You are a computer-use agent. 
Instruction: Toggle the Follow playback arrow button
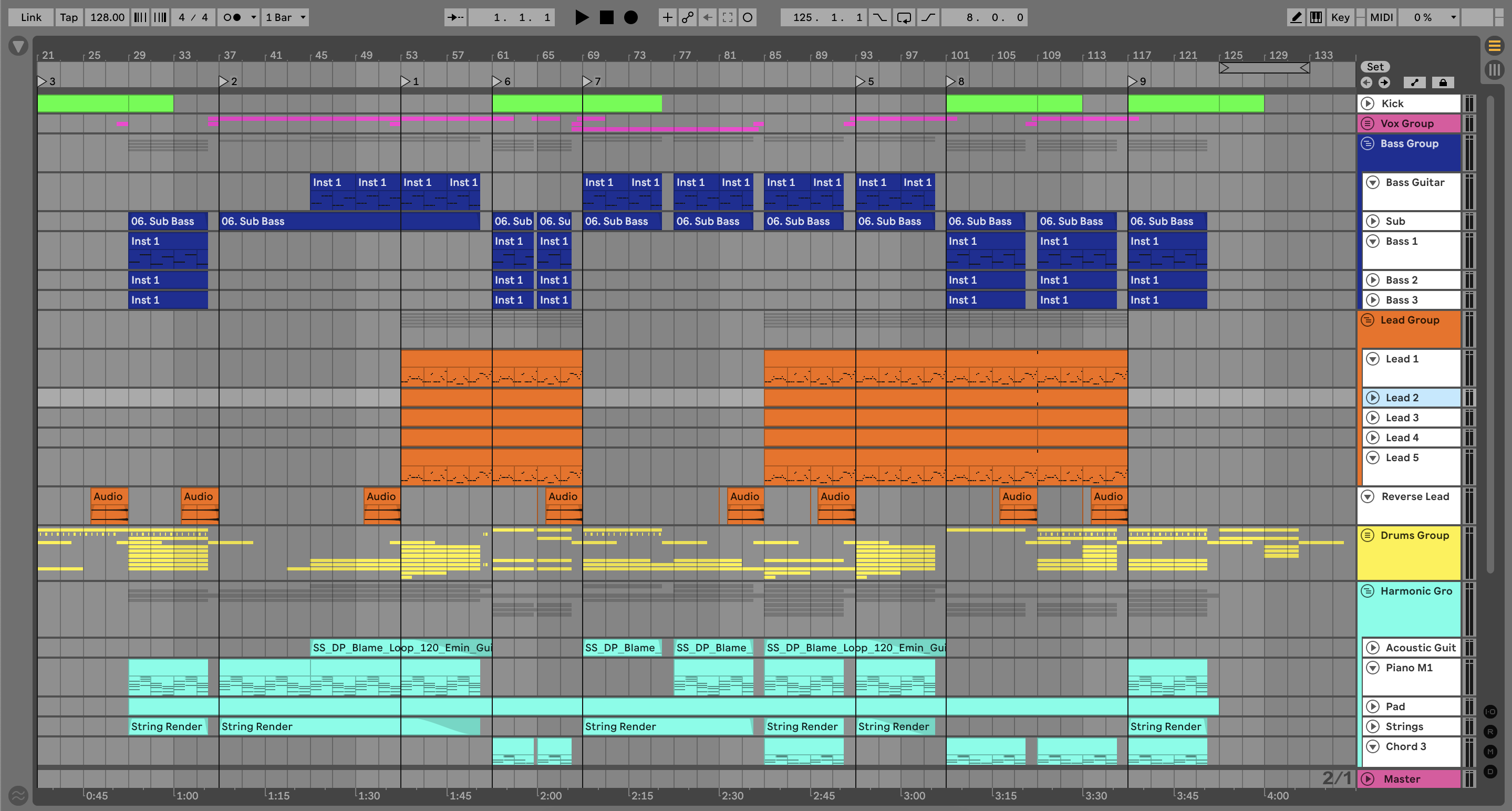(x=455, y=17)
